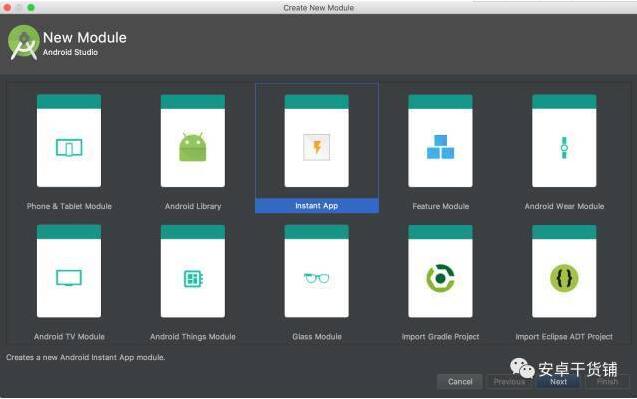Select the Android TV Module screen icon
The width and height of the screenshot is (637, 399).
(x=69, y=278)
